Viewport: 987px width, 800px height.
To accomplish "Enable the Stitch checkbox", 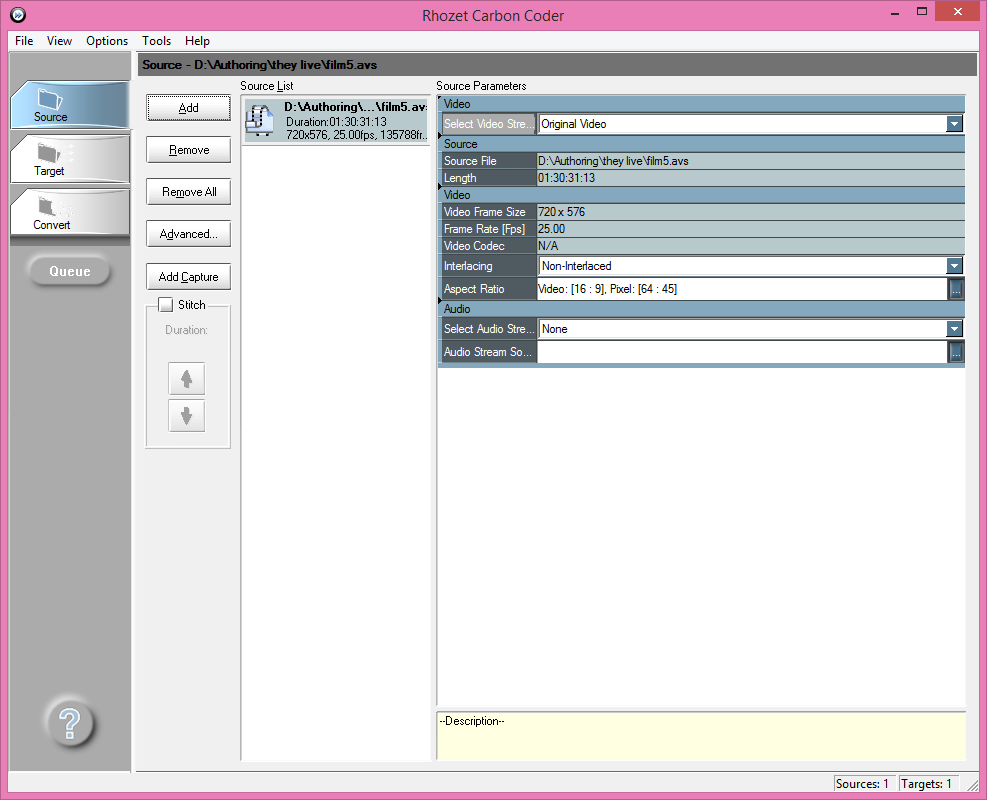I will tap(166, 305).
